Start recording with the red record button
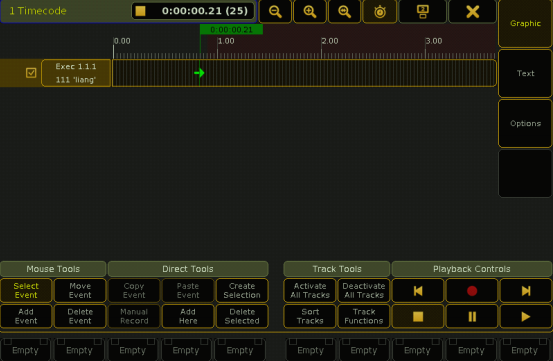553x361 pixels. 472,291
